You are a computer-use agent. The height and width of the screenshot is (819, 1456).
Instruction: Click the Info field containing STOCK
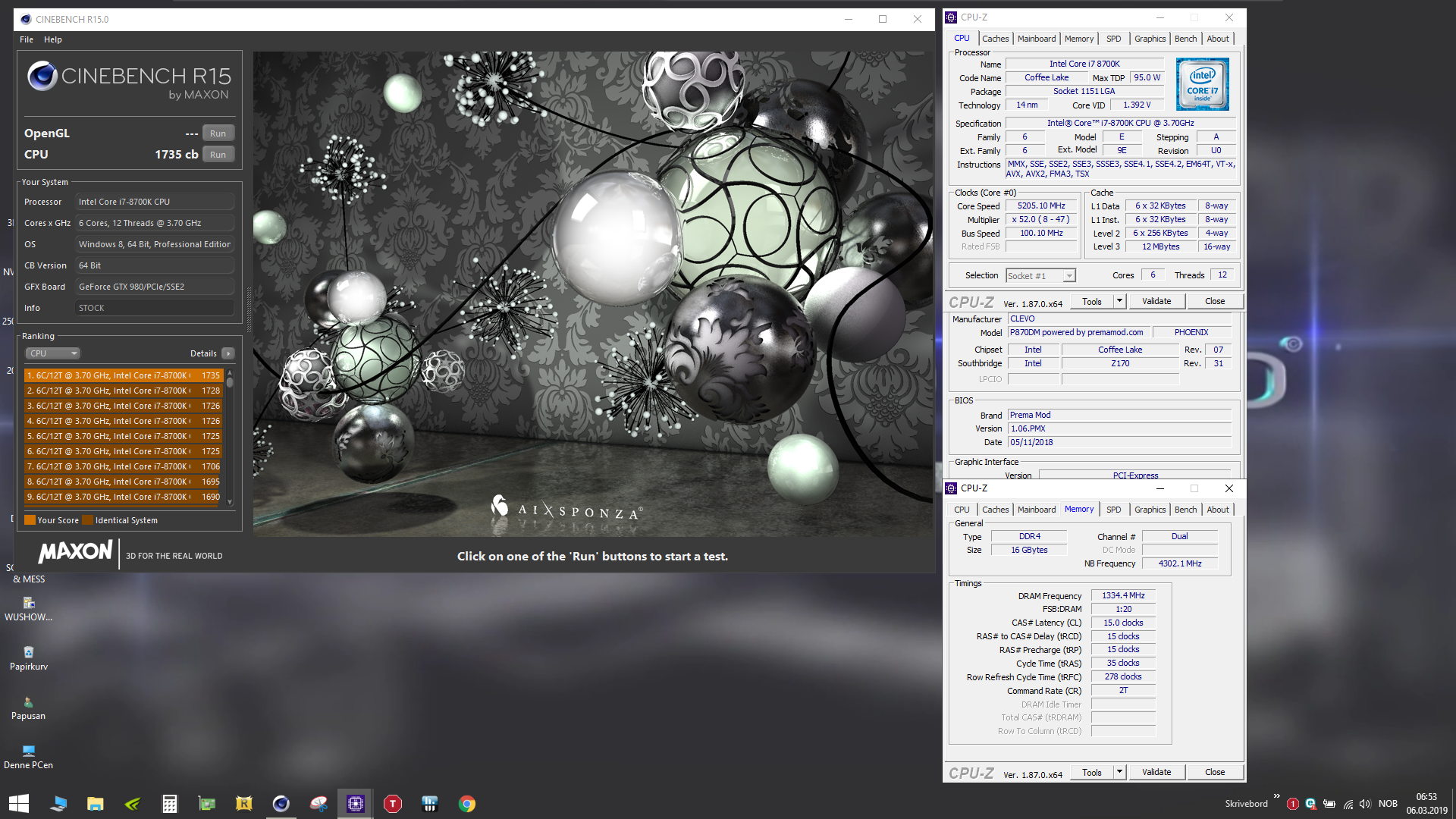(154, 308)
